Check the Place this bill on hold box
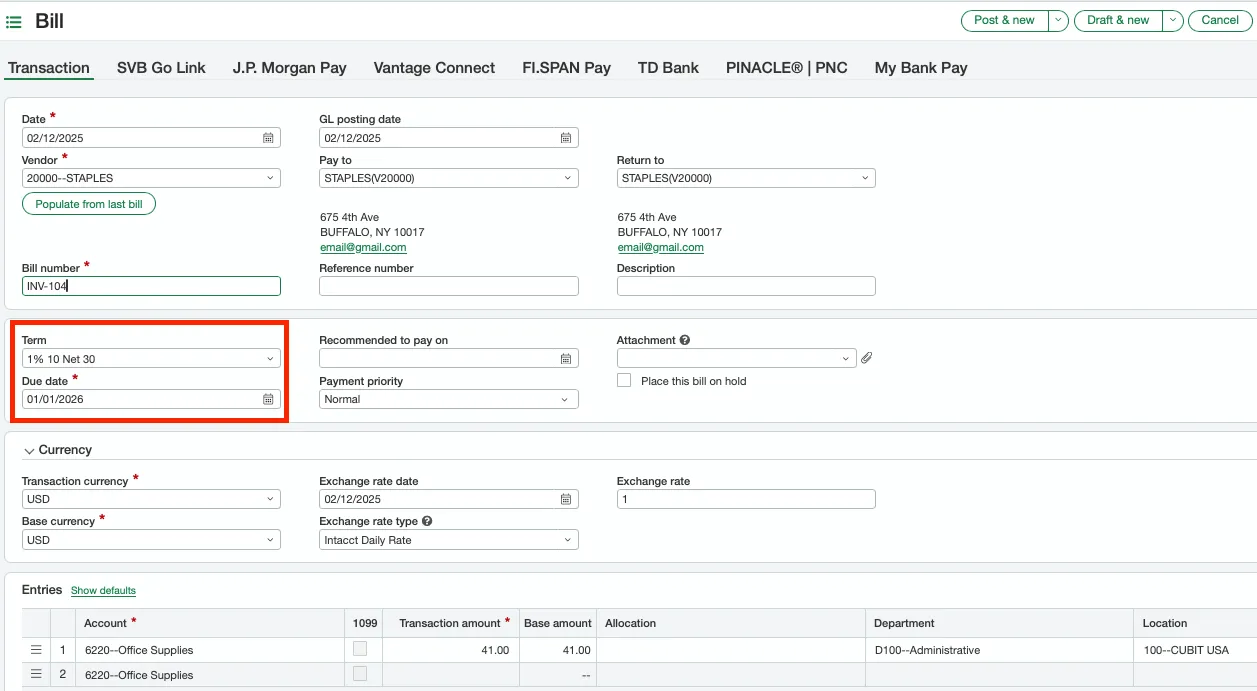The width and height of the screenshot is (1257, 691). click(x=624, y=381)
